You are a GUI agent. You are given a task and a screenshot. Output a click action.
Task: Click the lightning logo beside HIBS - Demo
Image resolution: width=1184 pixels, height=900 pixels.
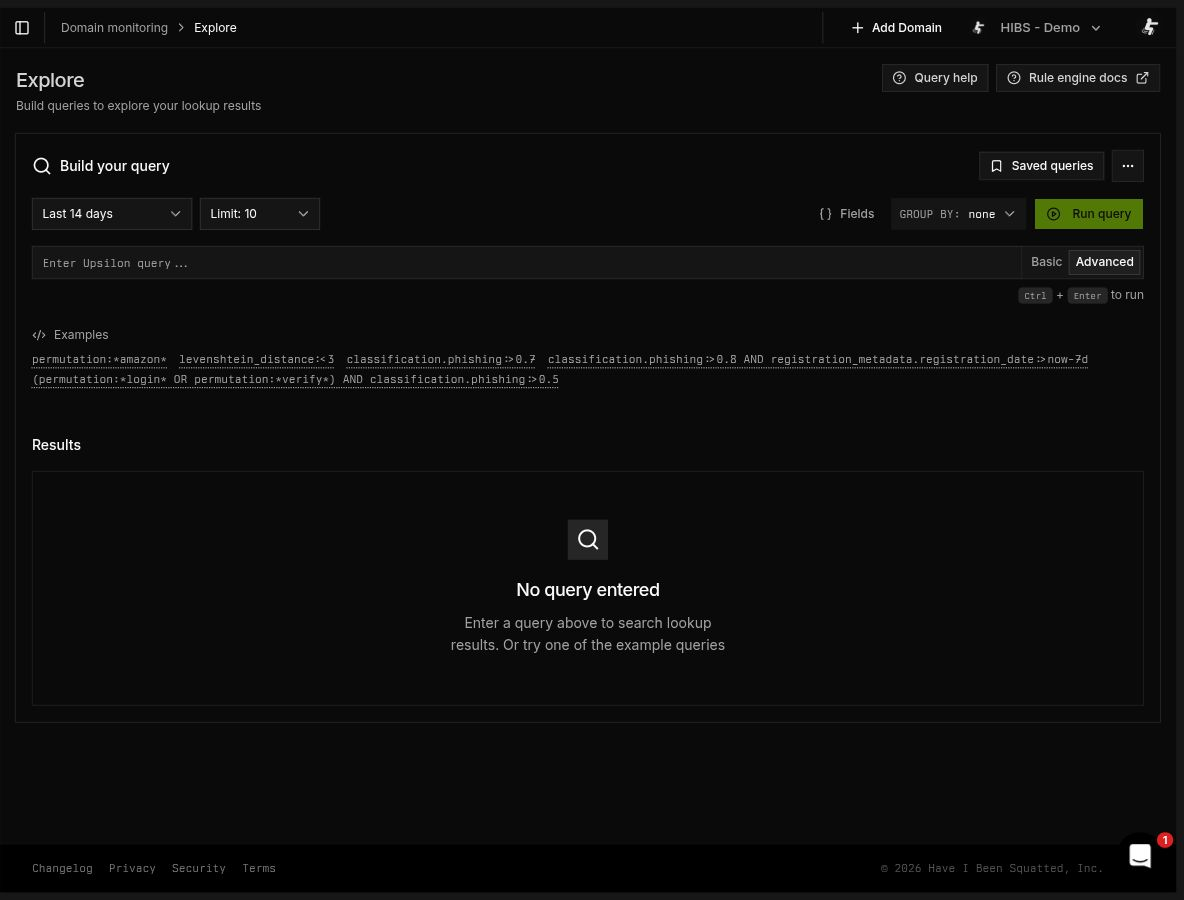click(979, 28)
